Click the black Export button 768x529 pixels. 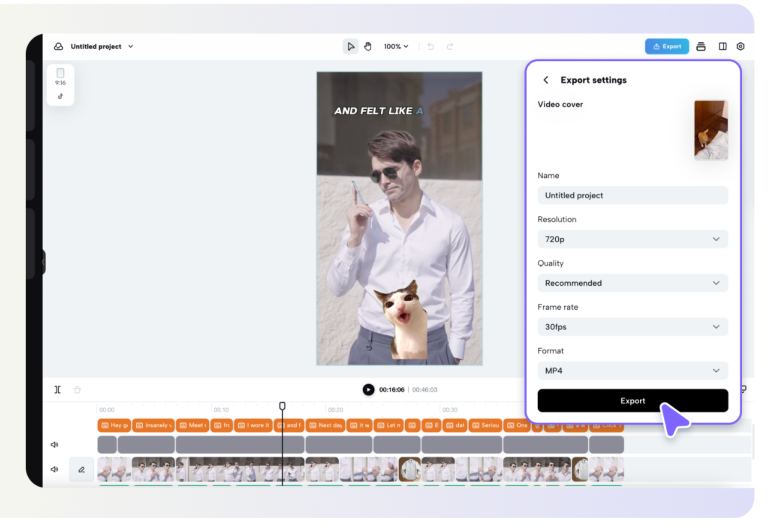pos(632,401)
